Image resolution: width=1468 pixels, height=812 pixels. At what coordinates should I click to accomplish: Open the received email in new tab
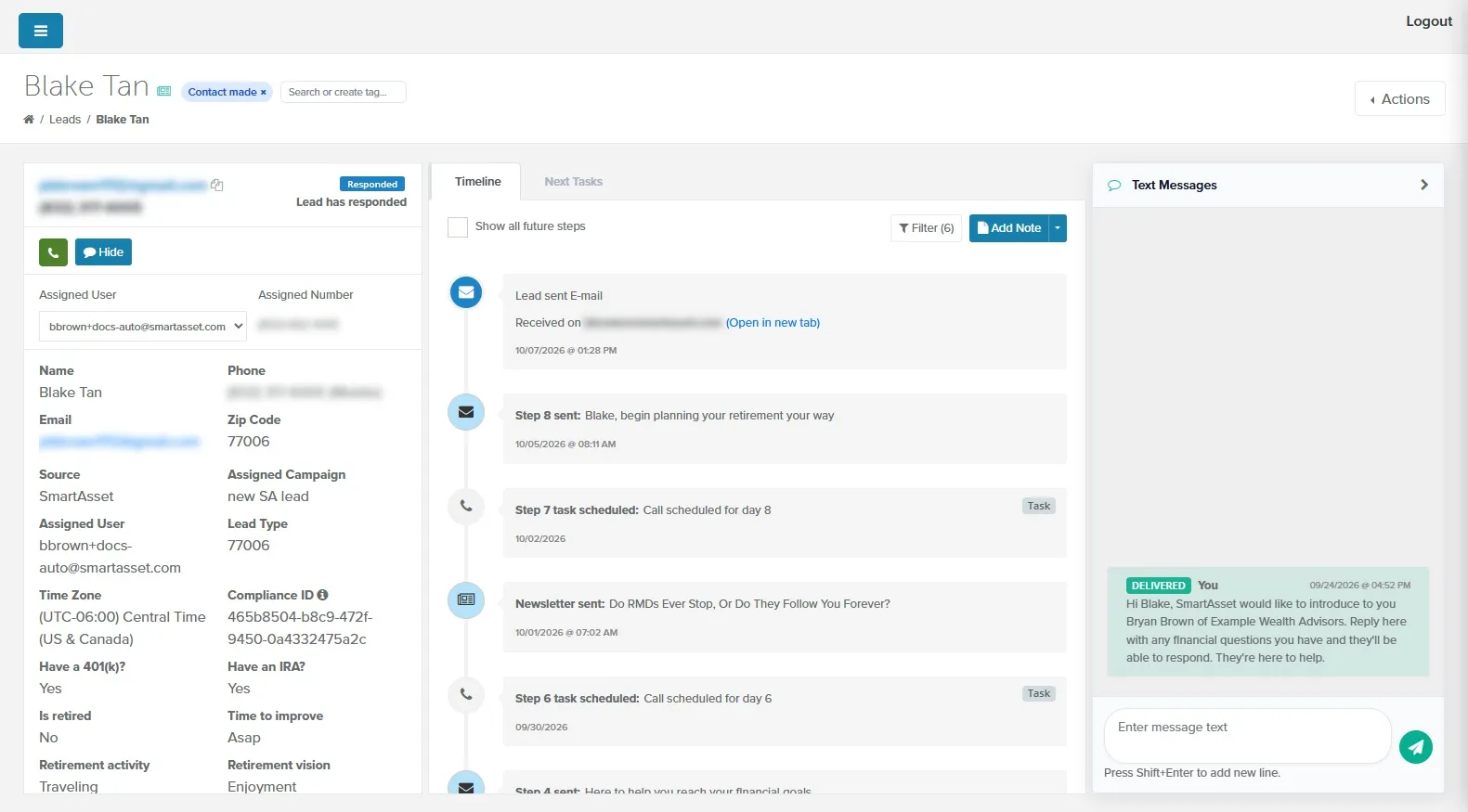pyautogui.click(x=773, y=323)
